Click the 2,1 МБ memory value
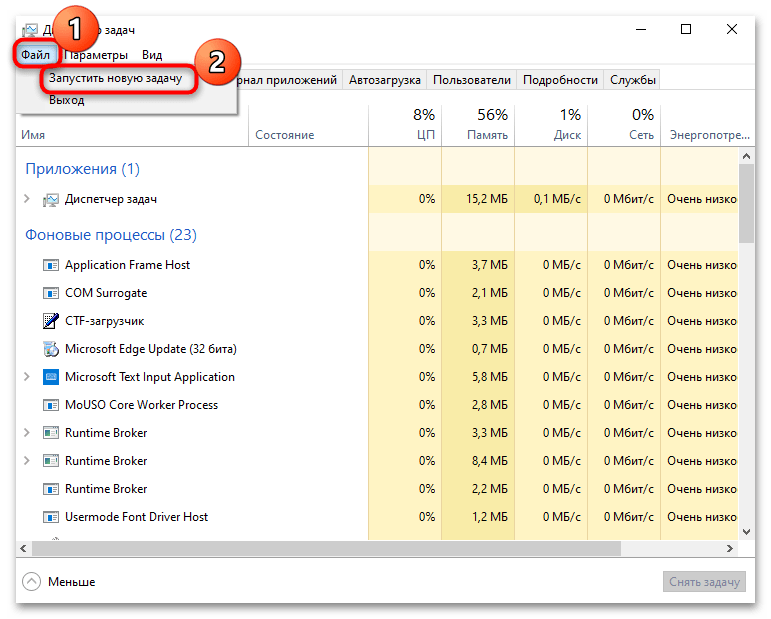This screenshot has width=771, height=619. point(490,293)
